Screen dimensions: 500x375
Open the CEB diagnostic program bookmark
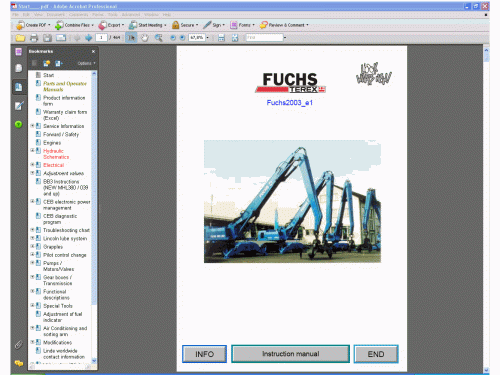pyautogui.click(x=60, y=219)
